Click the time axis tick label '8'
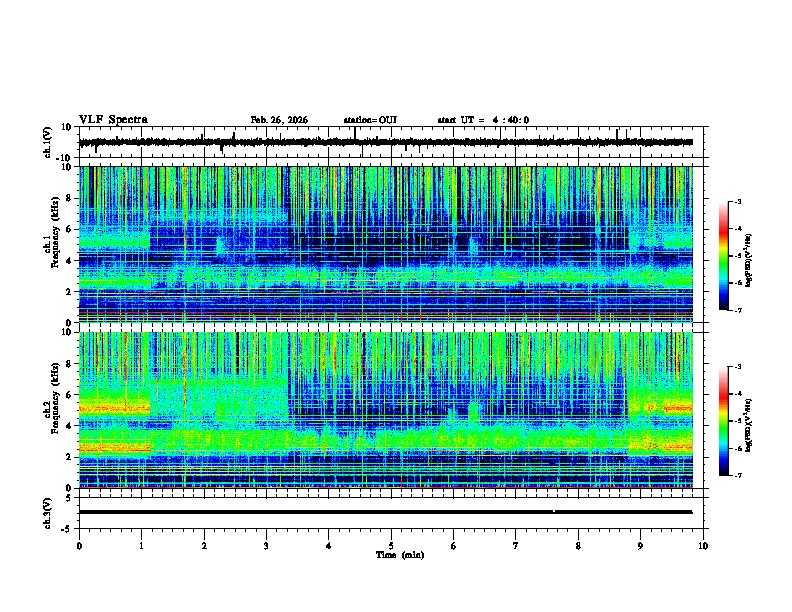Viewport: 792px width, 612px height. point(578,545)
